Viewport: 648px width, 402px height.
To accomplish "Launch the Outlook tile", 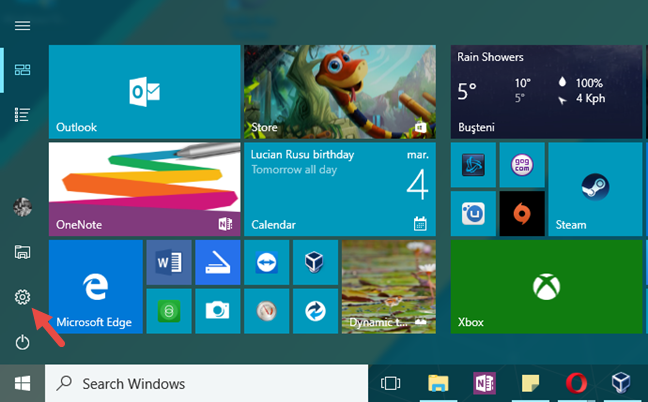I will (144, 91).
